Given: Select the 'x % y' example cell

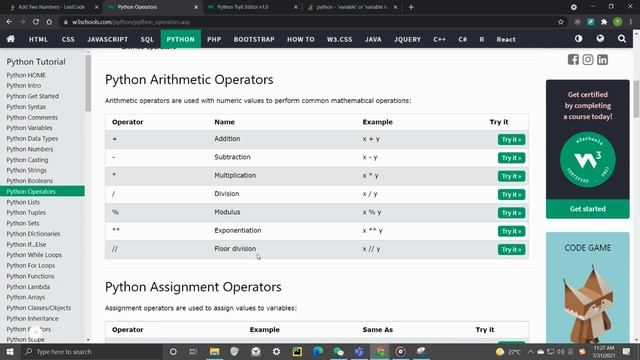Looking at the screenshot, I should click(372, 212).
